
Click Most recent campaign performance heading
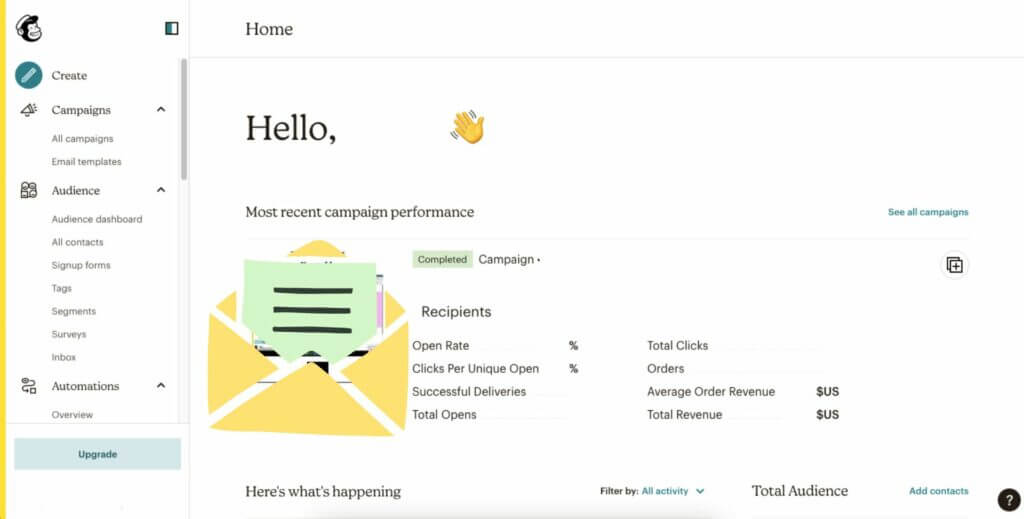coord(360,212)
